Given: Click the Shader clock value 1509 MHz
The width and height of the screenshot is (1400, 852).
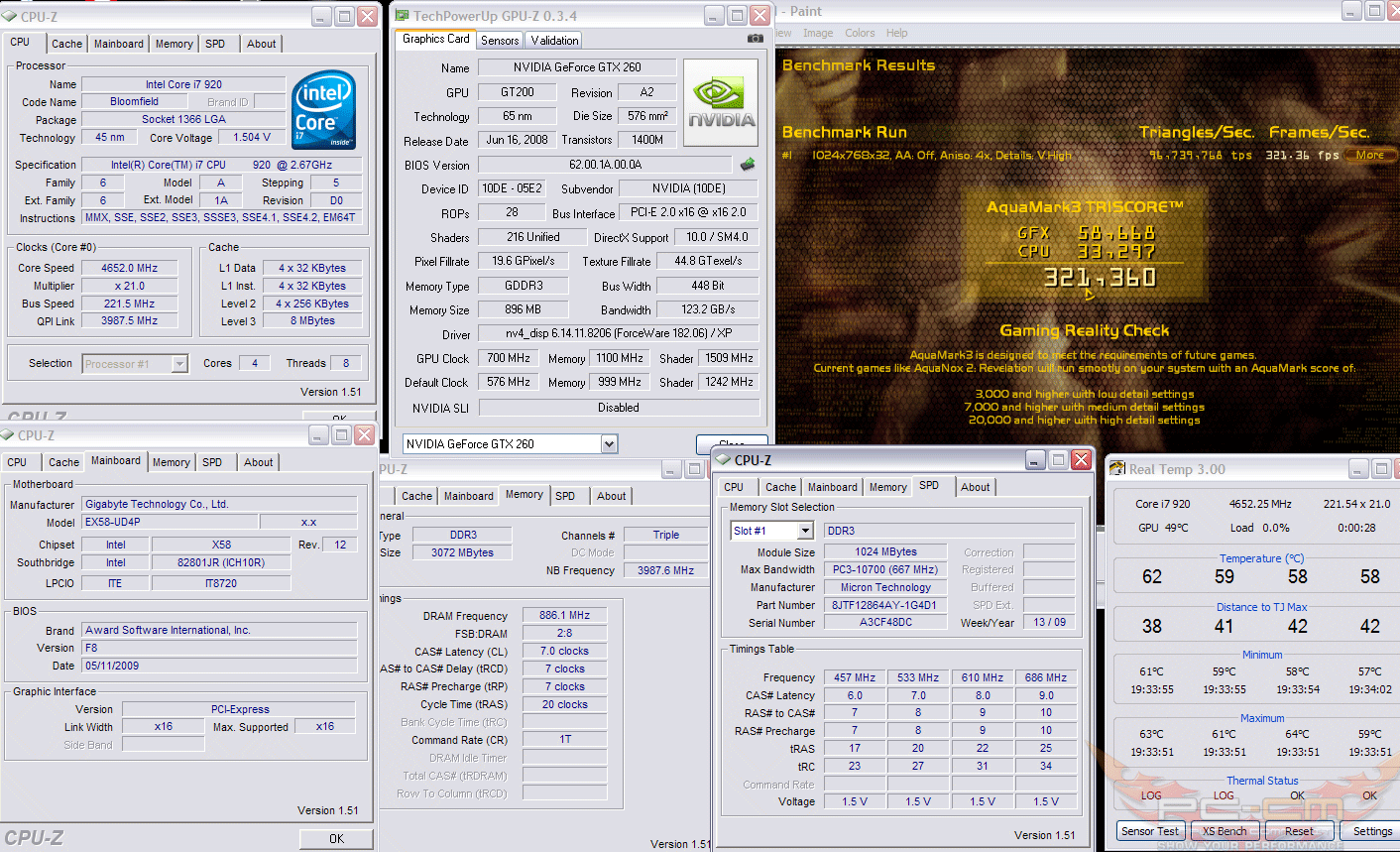Looking at the screenshot, I should tap(729, 358).
